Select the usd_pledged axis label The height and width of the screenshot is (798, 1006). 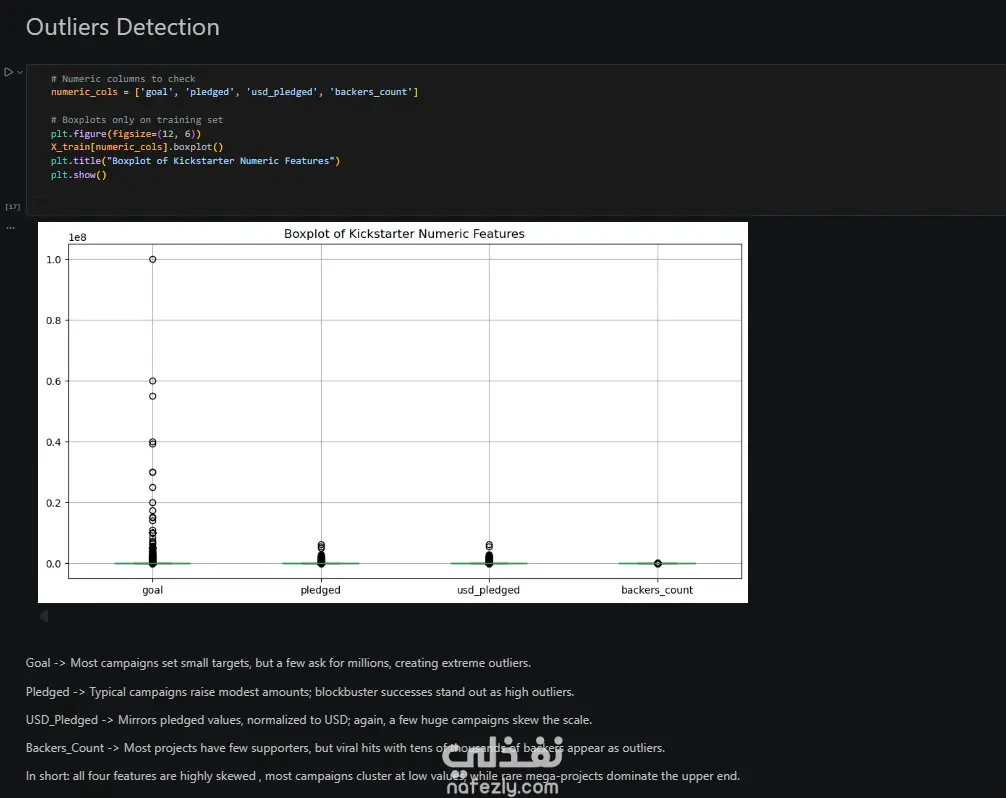pyautogui.click(x=488, y=590)
